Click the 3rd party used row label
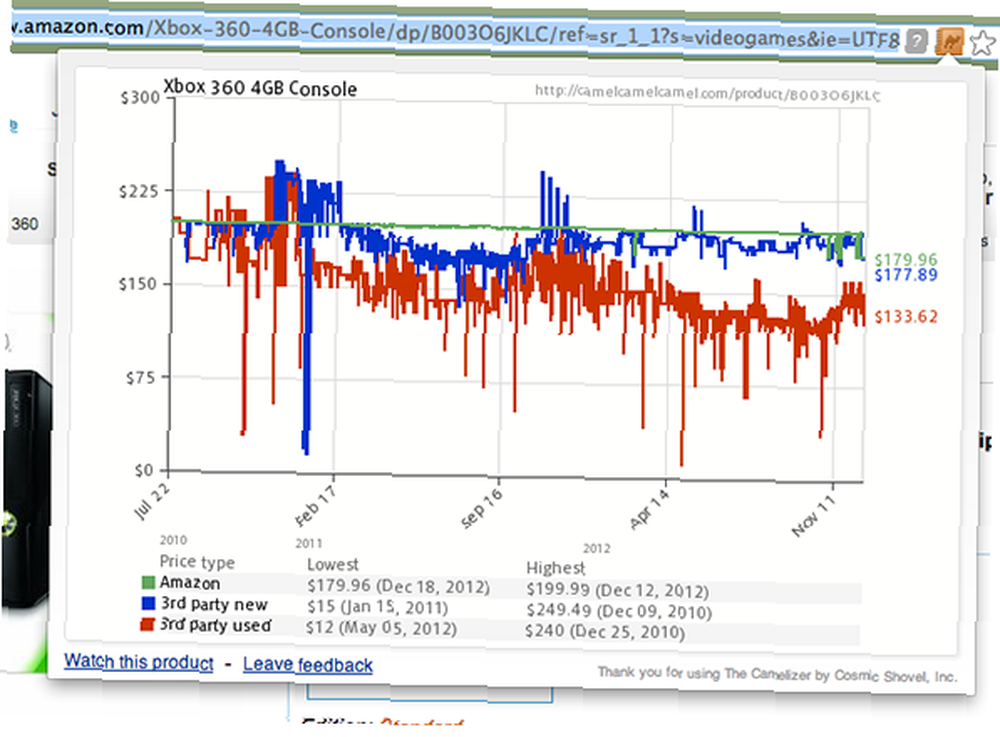The height and width of the screenshot is (737, 1000). [216, 625]
